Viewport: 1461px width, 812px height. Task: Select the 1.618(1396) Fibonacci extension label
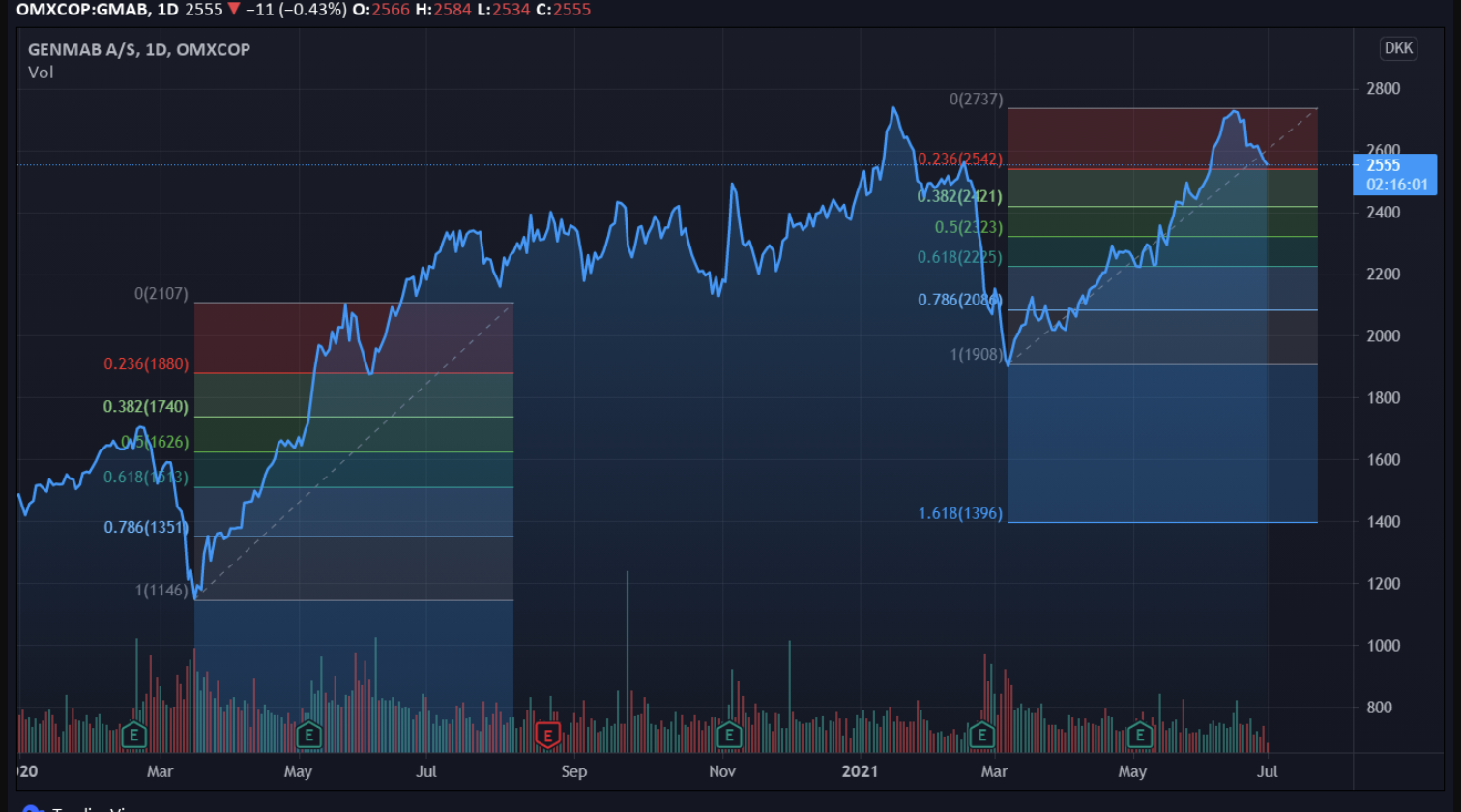(x=960, y=513)
